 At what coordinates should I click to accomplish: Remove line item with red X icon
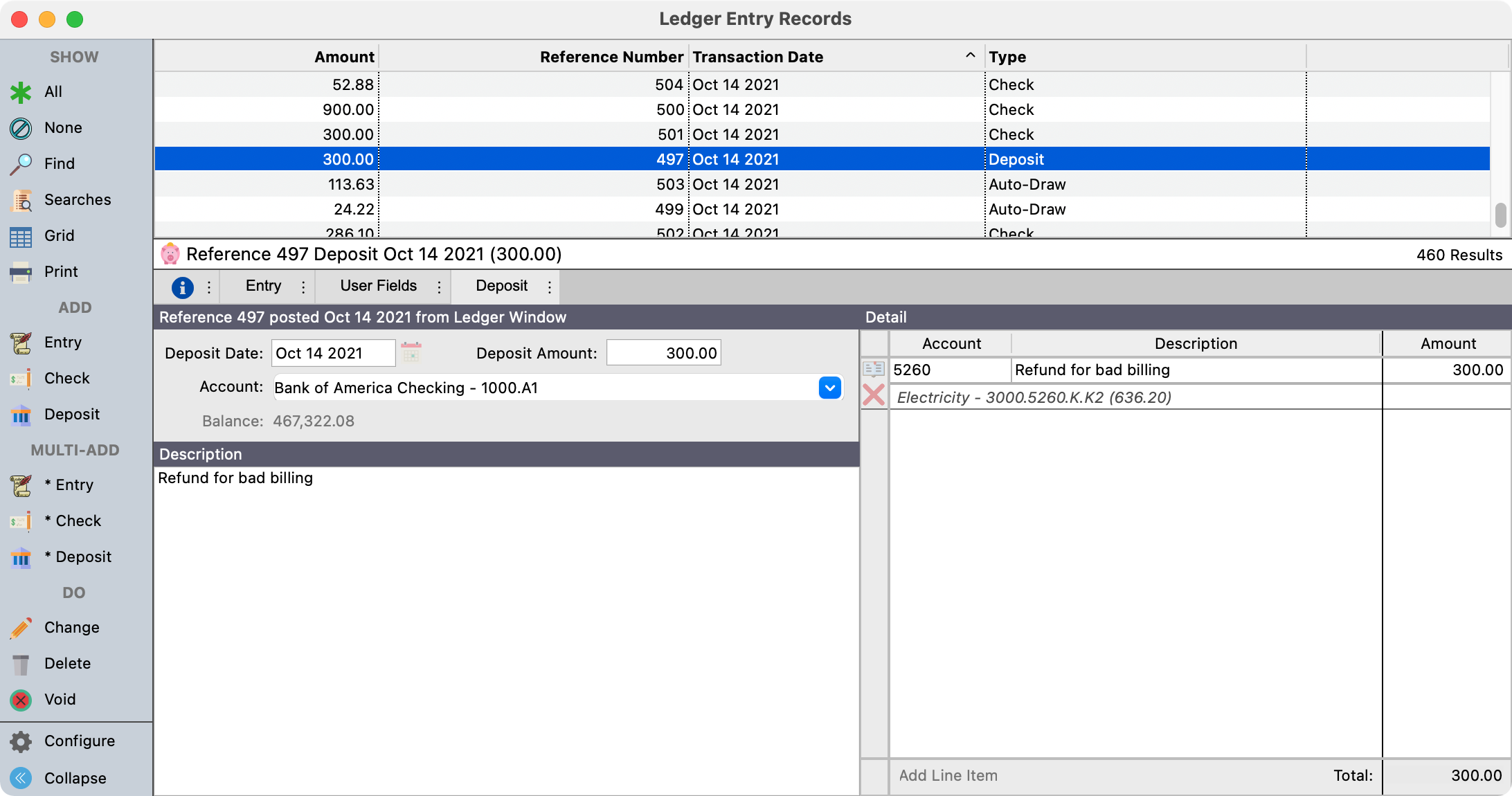tap(874, 395)
